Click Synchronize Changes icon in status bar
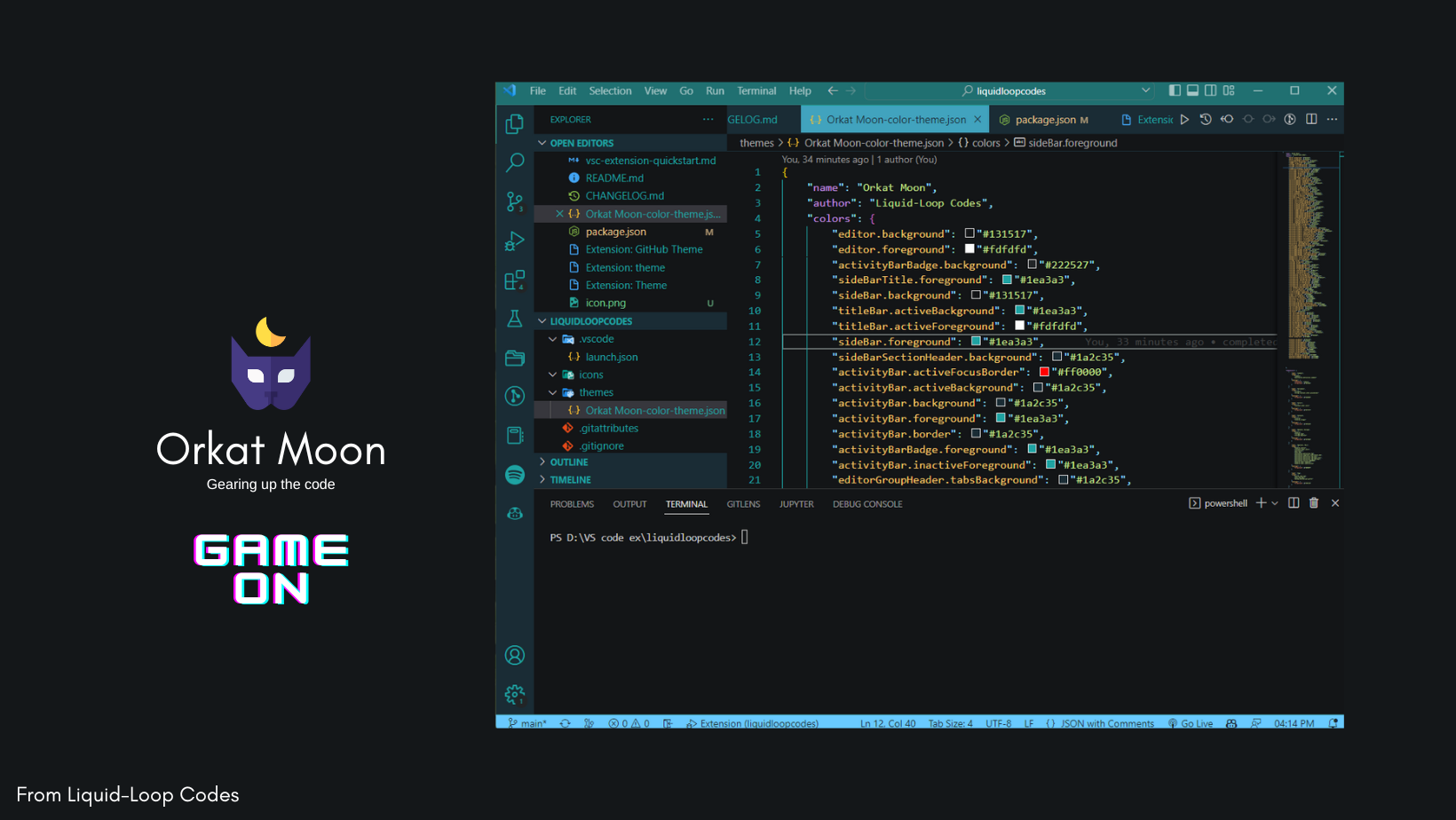The image size is (1456, 820). (565, 723)
